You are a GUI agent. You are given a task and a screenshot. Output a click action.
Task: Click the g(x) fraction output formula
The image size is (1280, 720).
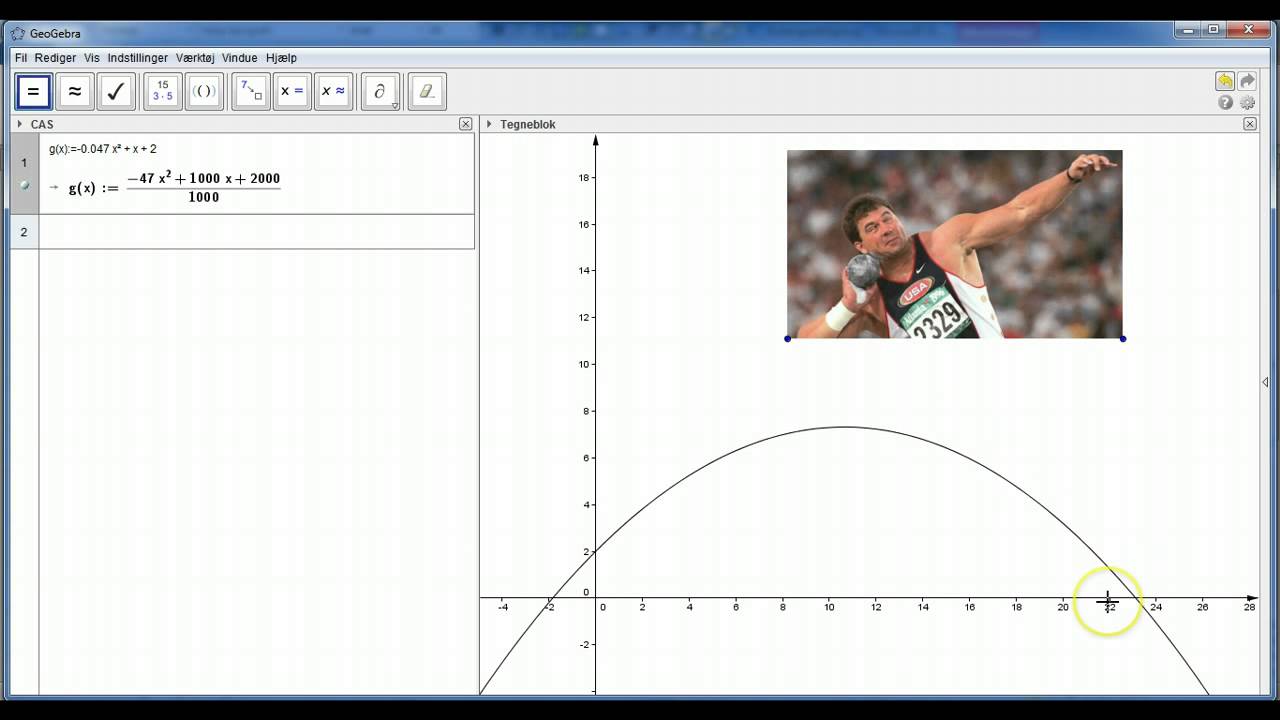[175, 187]
